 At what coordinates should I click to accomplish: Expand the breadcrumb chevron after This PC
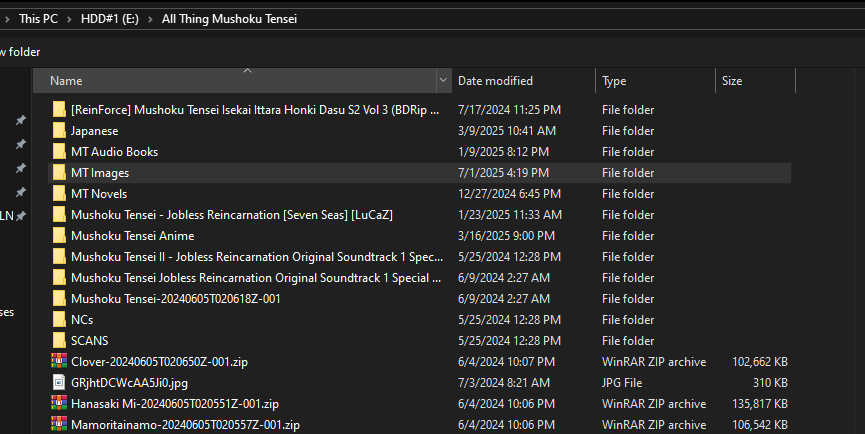(70, 19)
